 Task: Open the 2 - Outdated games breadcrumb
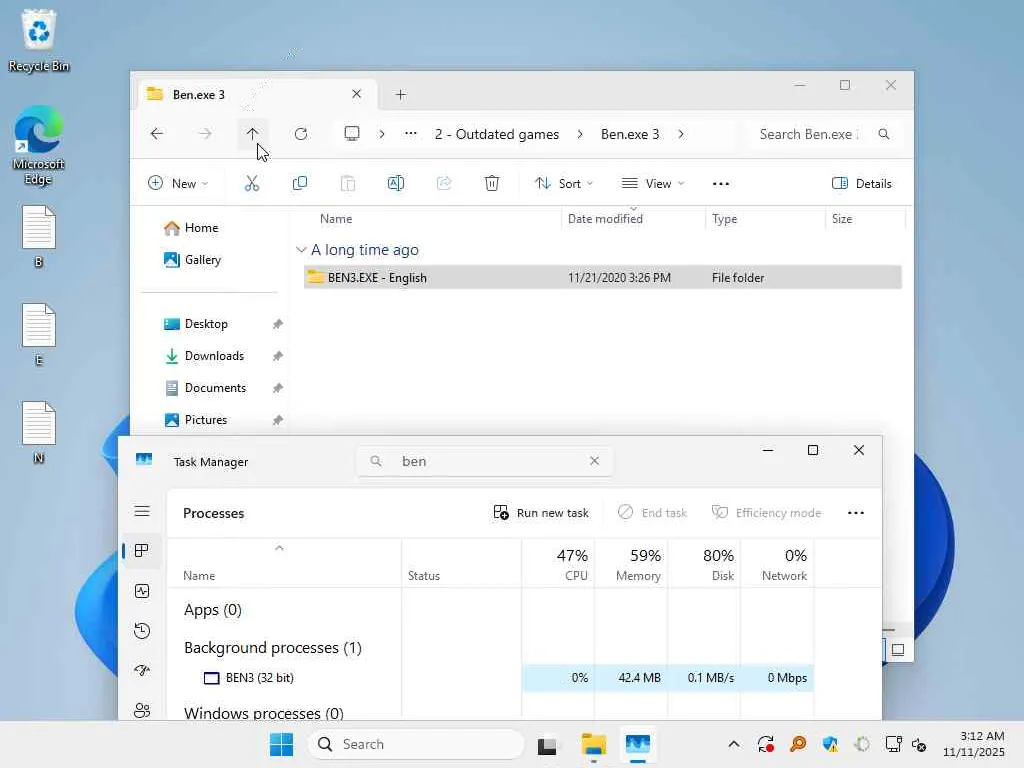497,134
